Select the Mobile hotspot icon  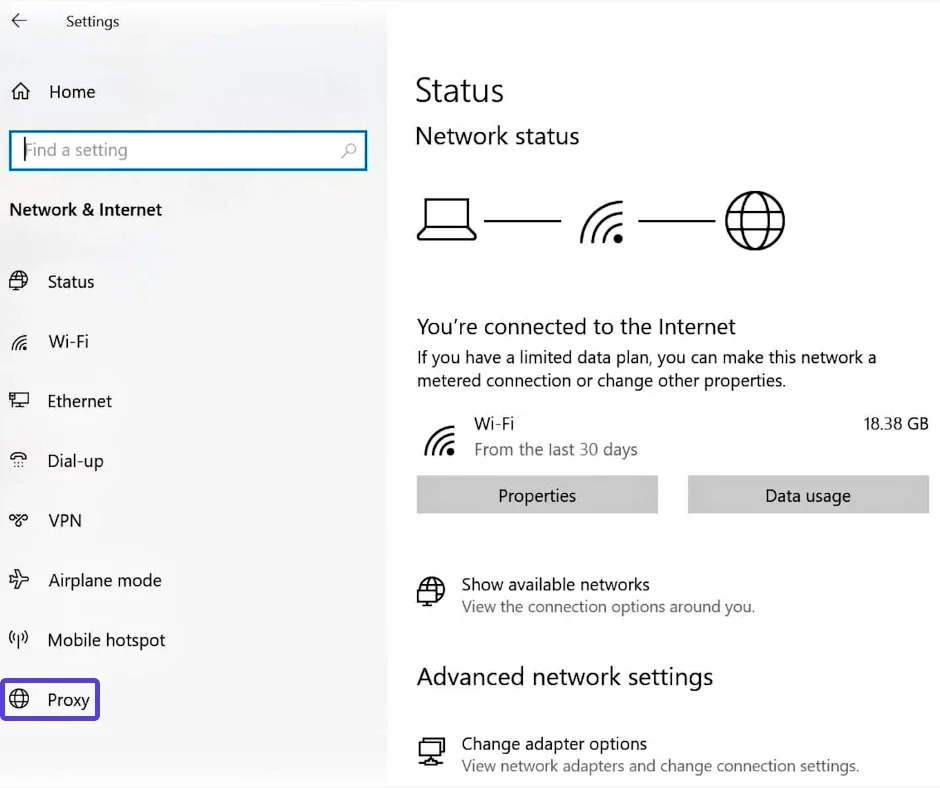[20, 641]
